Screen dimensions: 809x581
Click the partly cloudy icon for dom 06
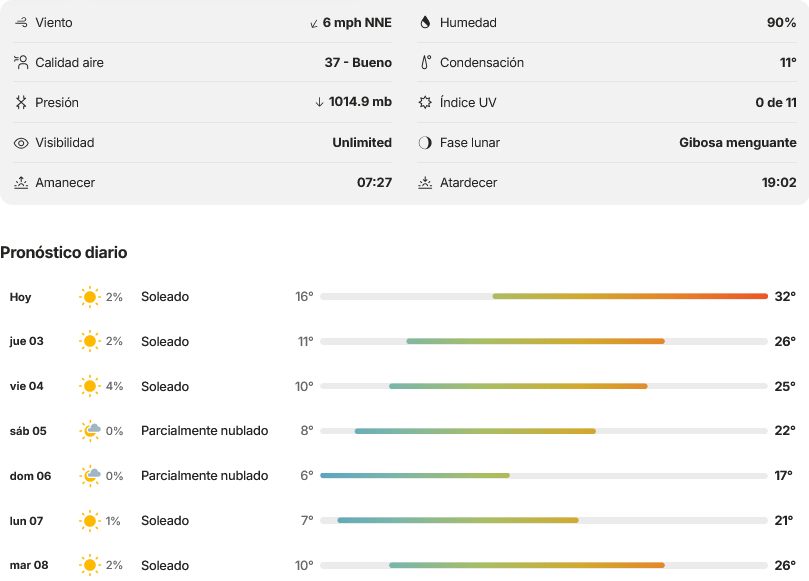click(x=90, y=475)
